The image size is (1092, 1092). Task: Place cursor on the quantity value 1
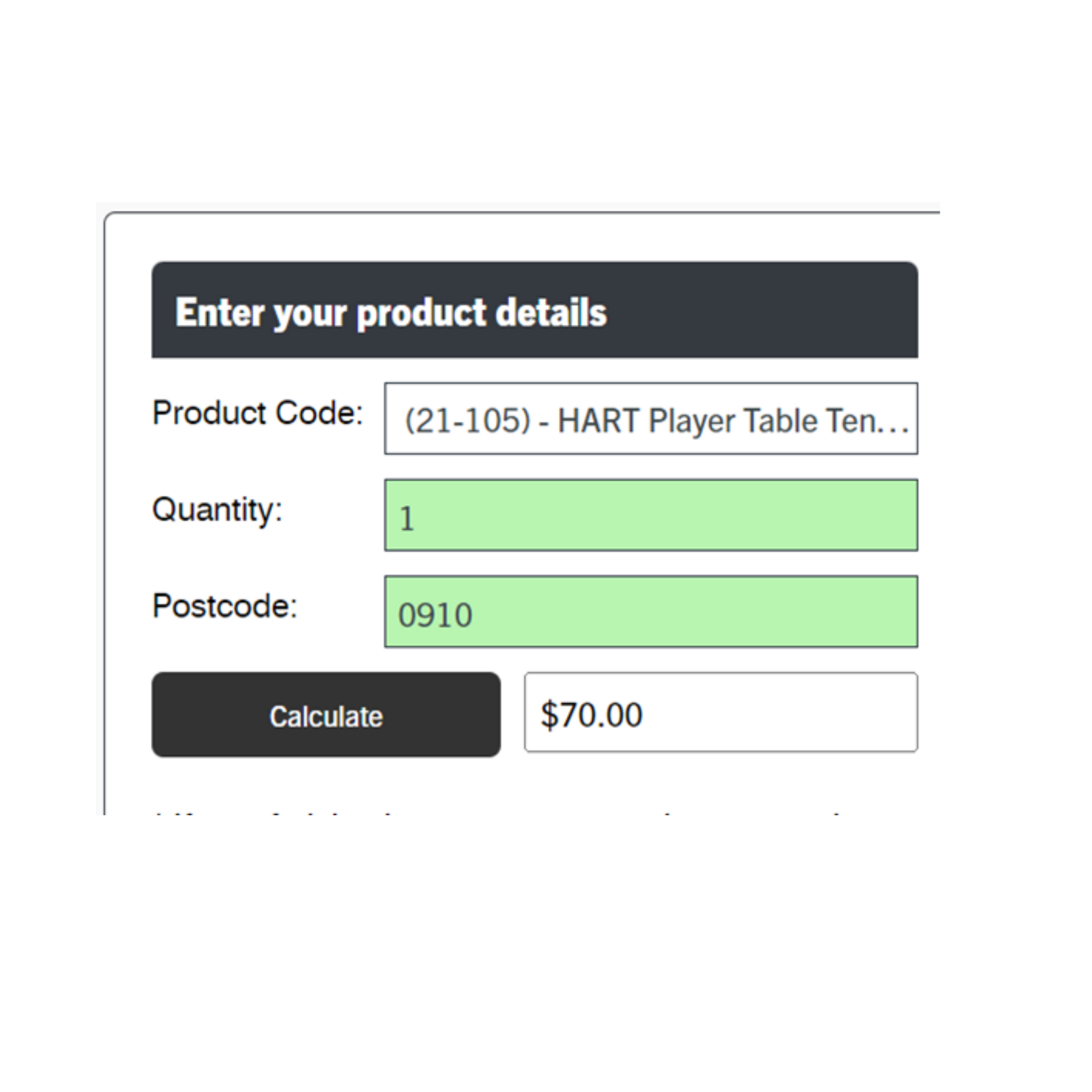coord(407,519)
